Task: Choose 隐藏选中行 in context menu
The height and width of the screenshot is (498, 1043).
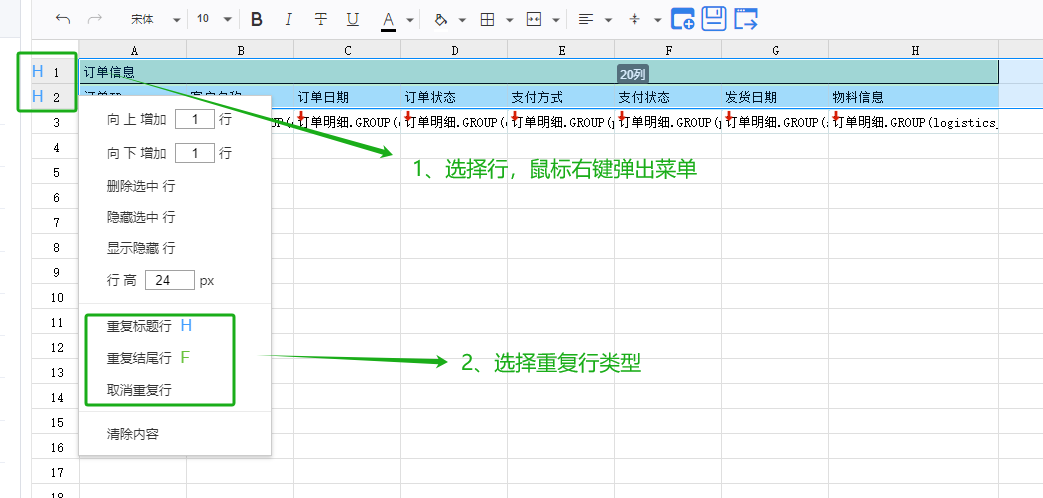Action: point(140,217)
